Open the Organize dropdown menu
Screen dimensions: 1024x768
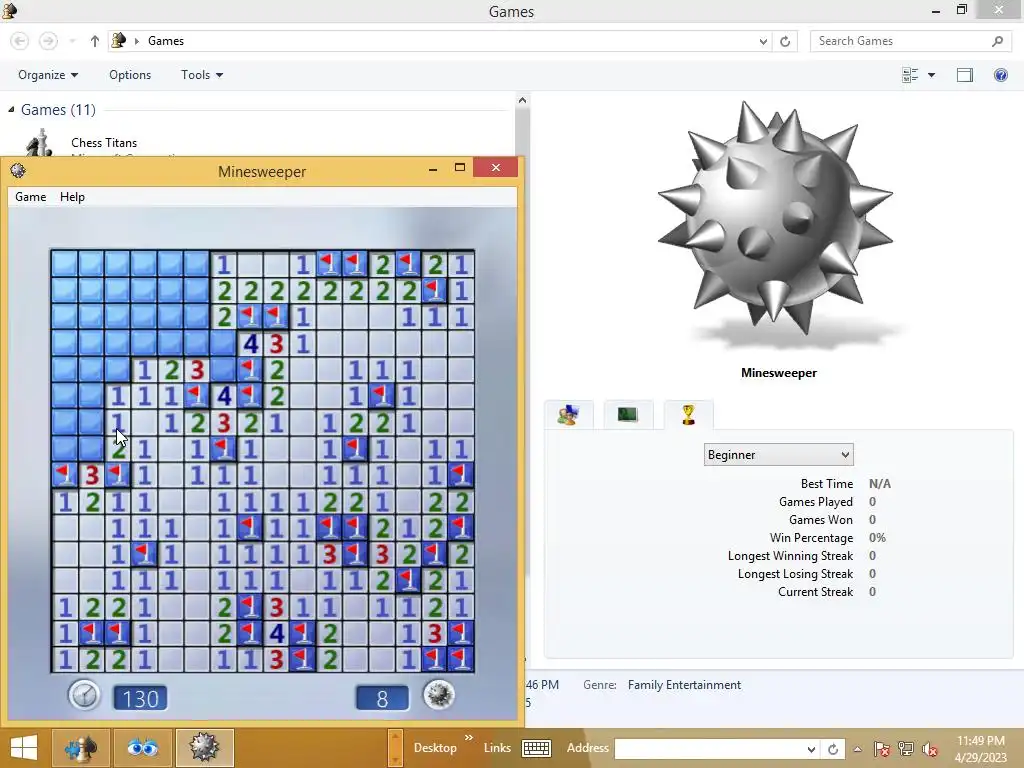tap(48, 74)
